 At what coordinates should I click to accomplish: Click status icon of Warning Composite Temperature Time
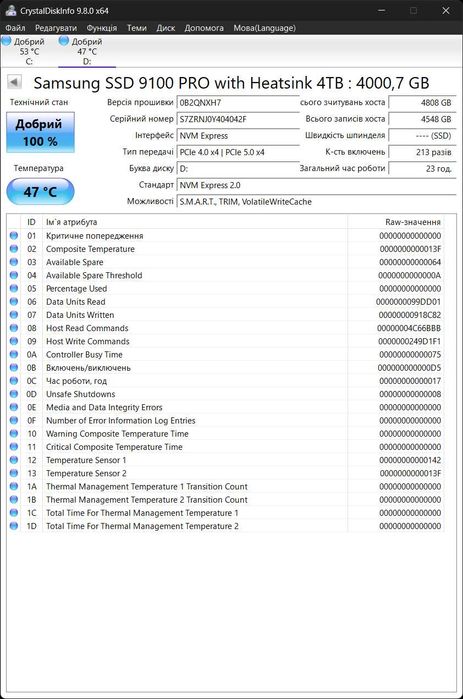(14, 433)
